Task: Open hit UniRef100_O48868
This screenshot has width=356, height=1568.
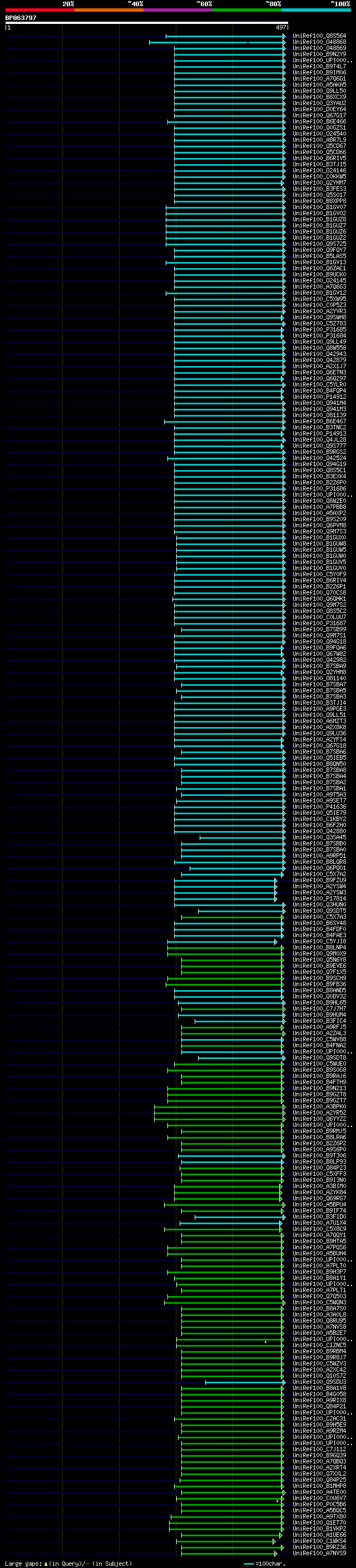Action: point(319,42)
